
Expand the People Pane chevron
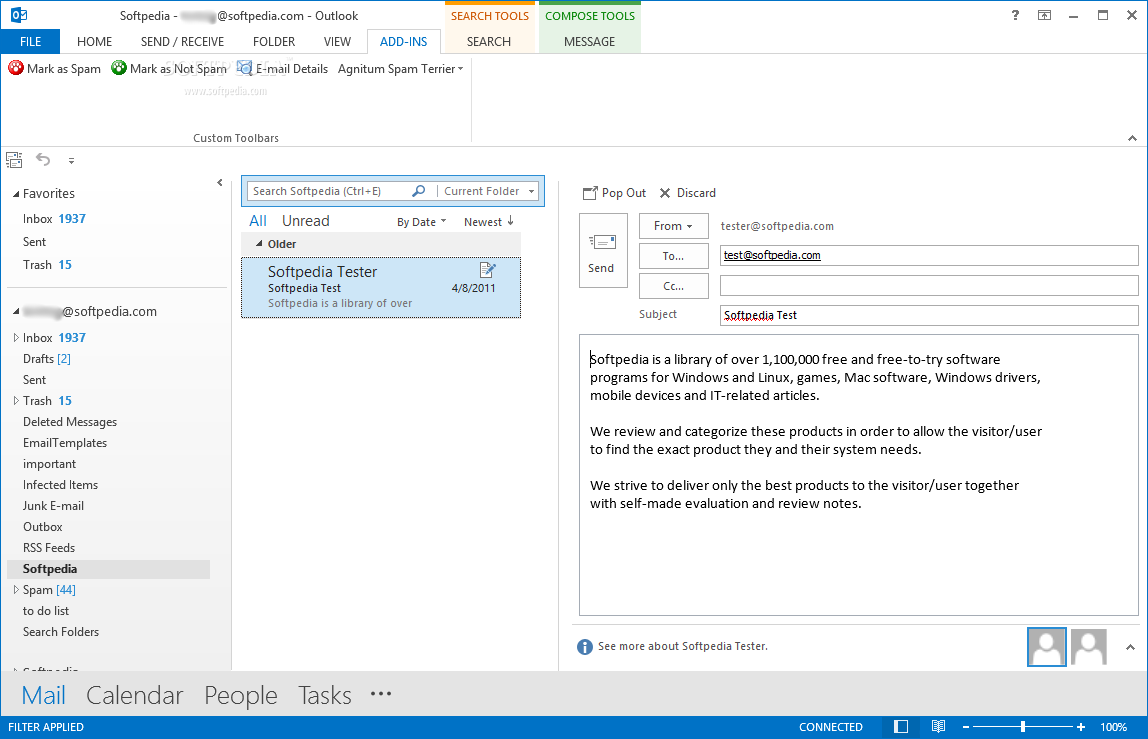tap(1130, 647)
